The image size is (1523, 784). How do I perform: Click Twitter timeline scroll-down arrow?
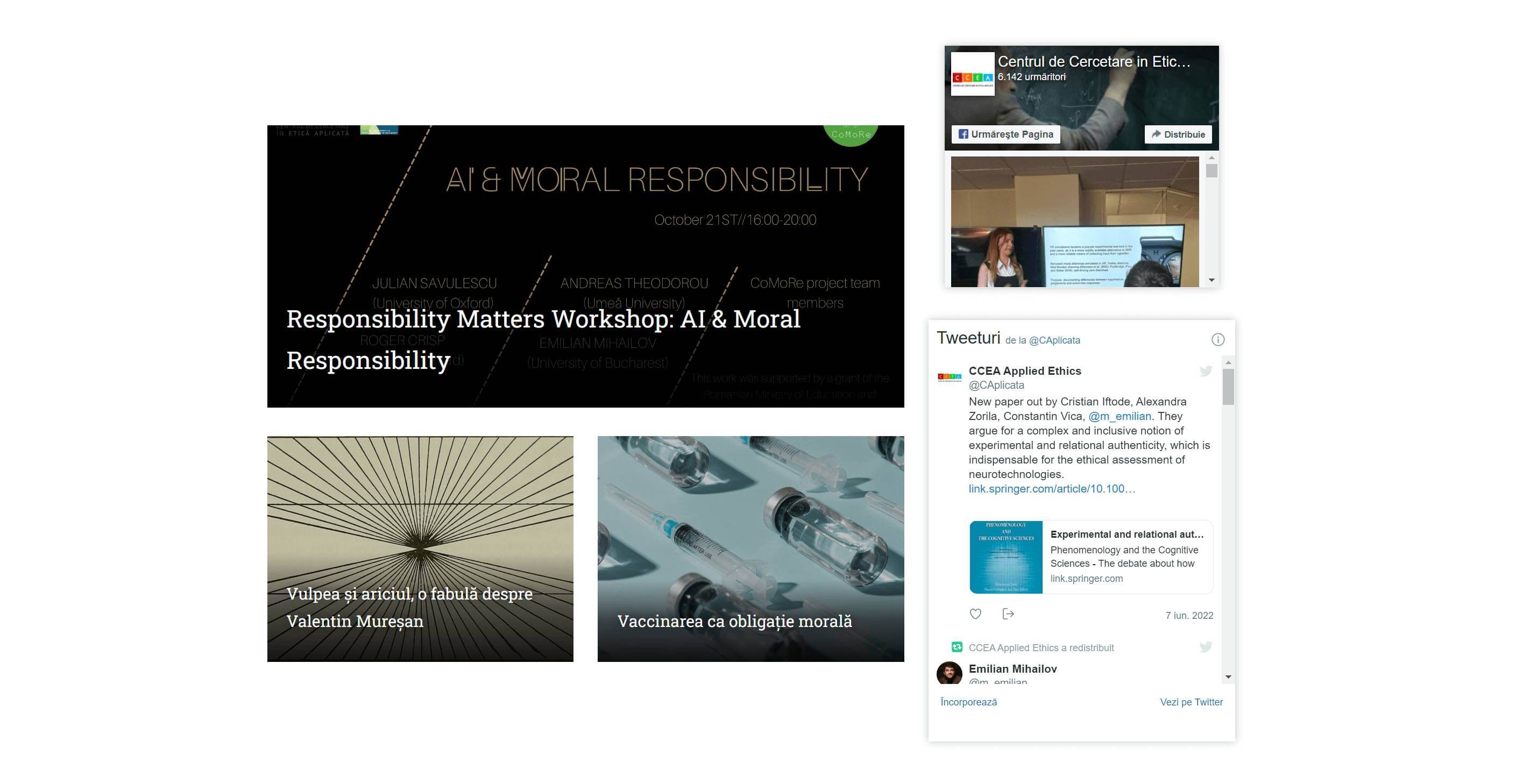1228,677
